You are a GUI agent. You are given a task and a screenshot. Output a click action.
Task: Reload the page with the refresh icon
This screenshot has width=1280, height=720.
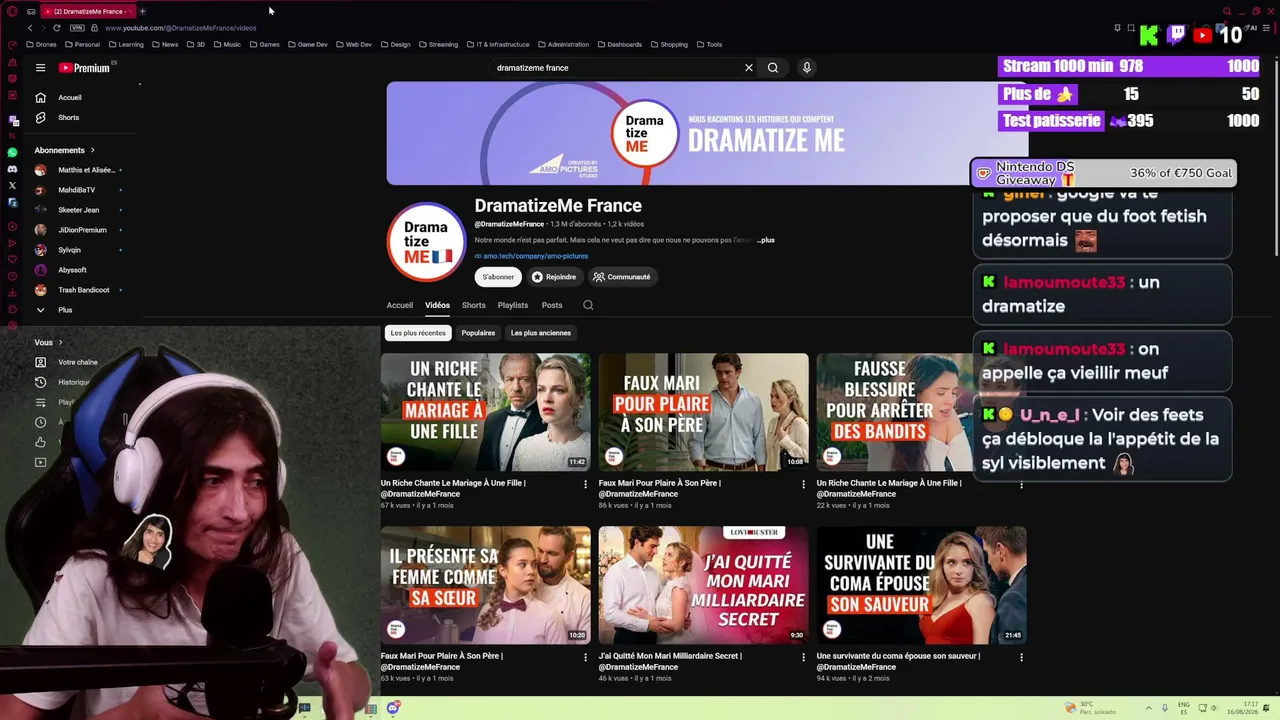pos(56,28)
